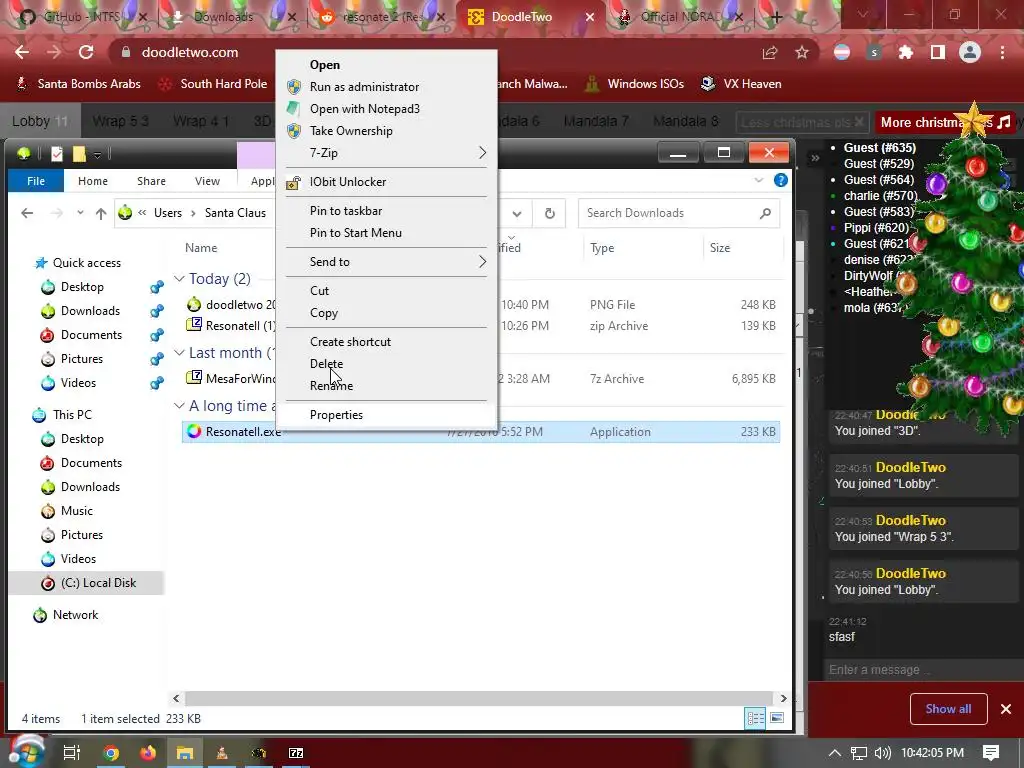The height and width of the screenshot is (768, 1024).
Task: Open recent locations dropdown in Explorer
Action: tap(80, 213)
